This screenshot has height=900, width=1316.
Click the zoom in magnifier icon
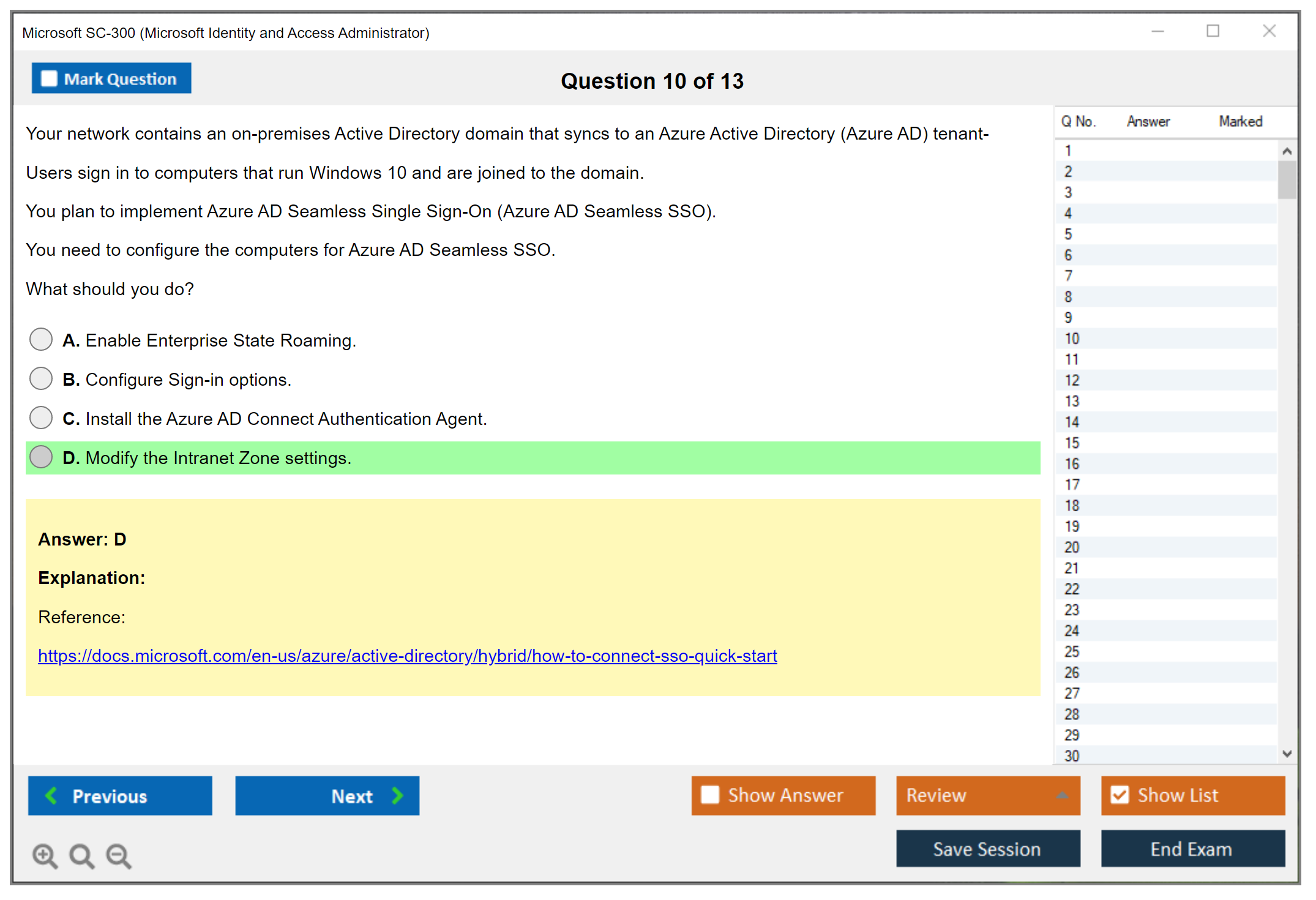(45, 855)
